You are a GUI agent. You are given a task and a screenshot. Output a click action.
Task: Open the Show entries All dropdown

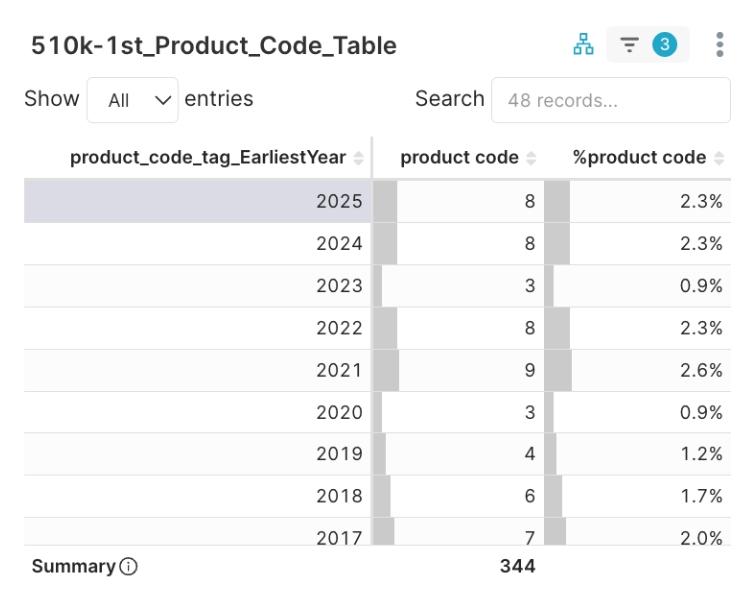click(133, 100)
